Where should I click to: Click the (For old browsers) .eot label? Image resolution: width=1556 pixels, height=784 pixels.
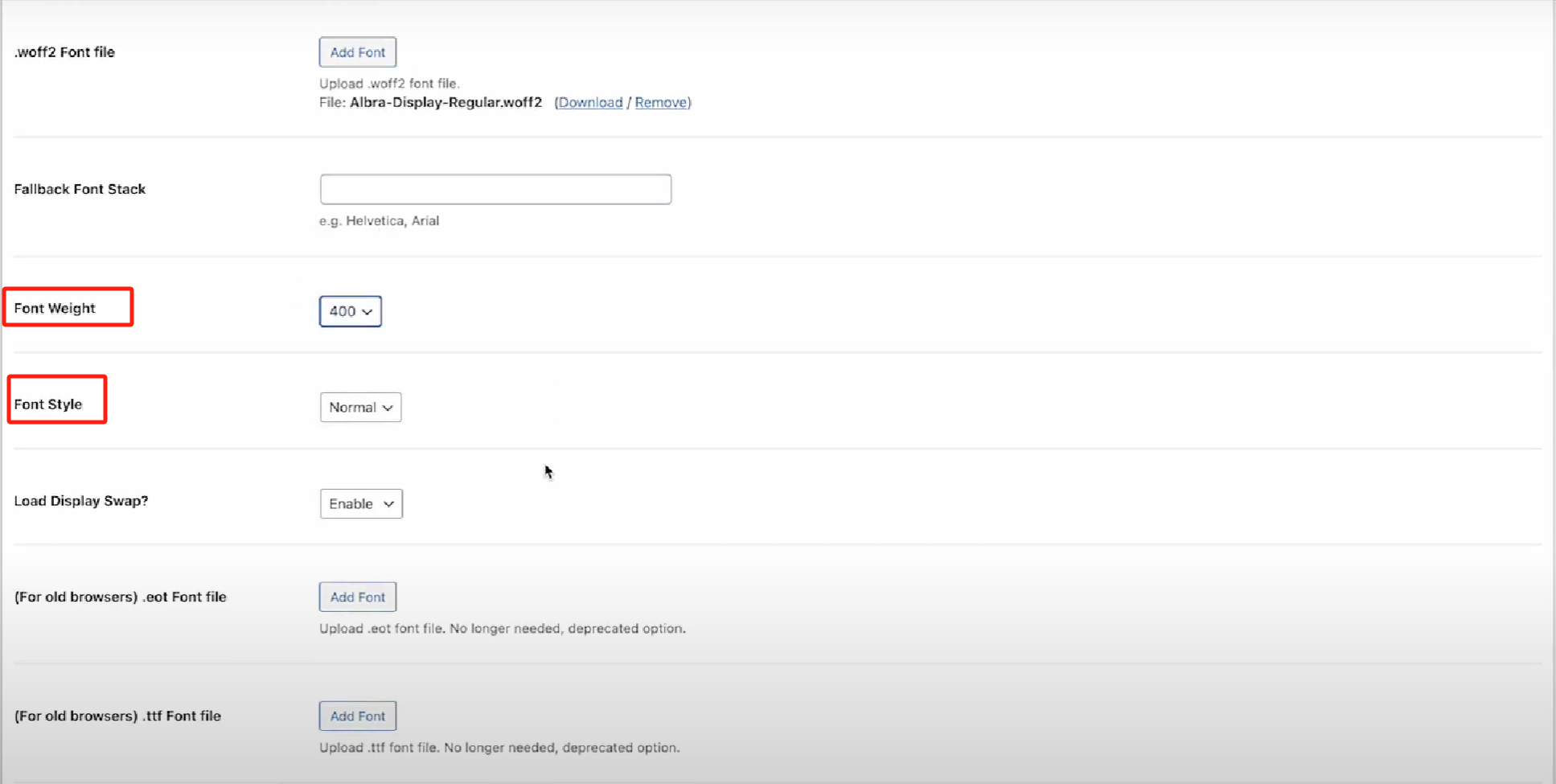[120, 597]
